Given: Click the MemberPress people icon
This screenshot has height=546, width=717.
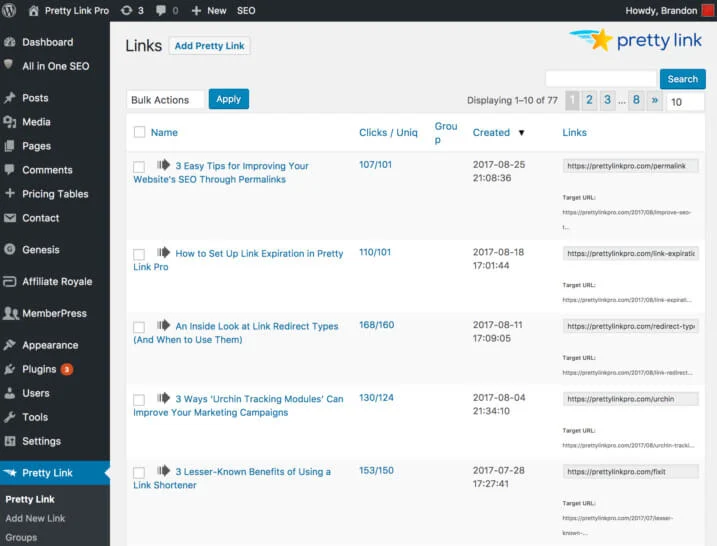Looking at the screenshot, I should coord(10,313).
